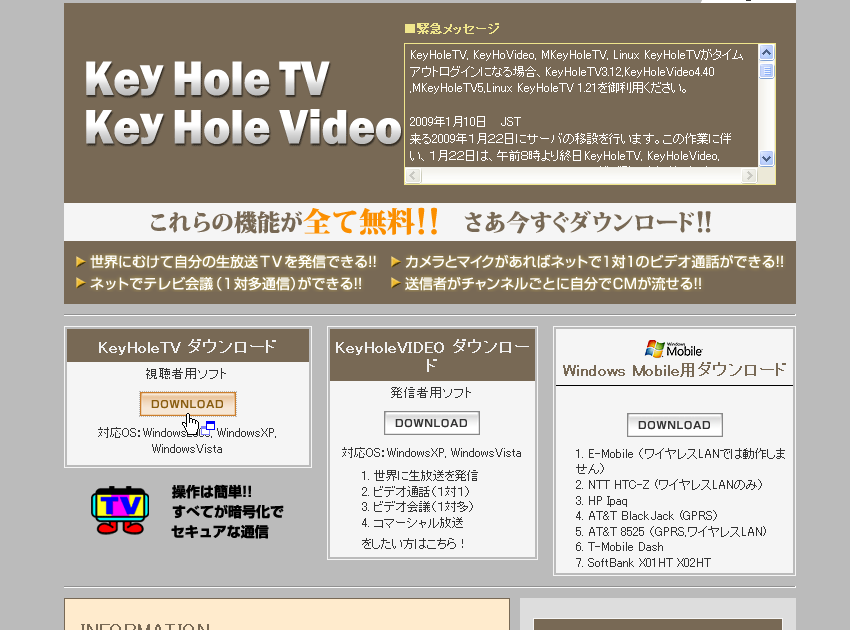The image size is (850, 630).
Task: Download the Windows Mobile version
Action: click(674, 425)
